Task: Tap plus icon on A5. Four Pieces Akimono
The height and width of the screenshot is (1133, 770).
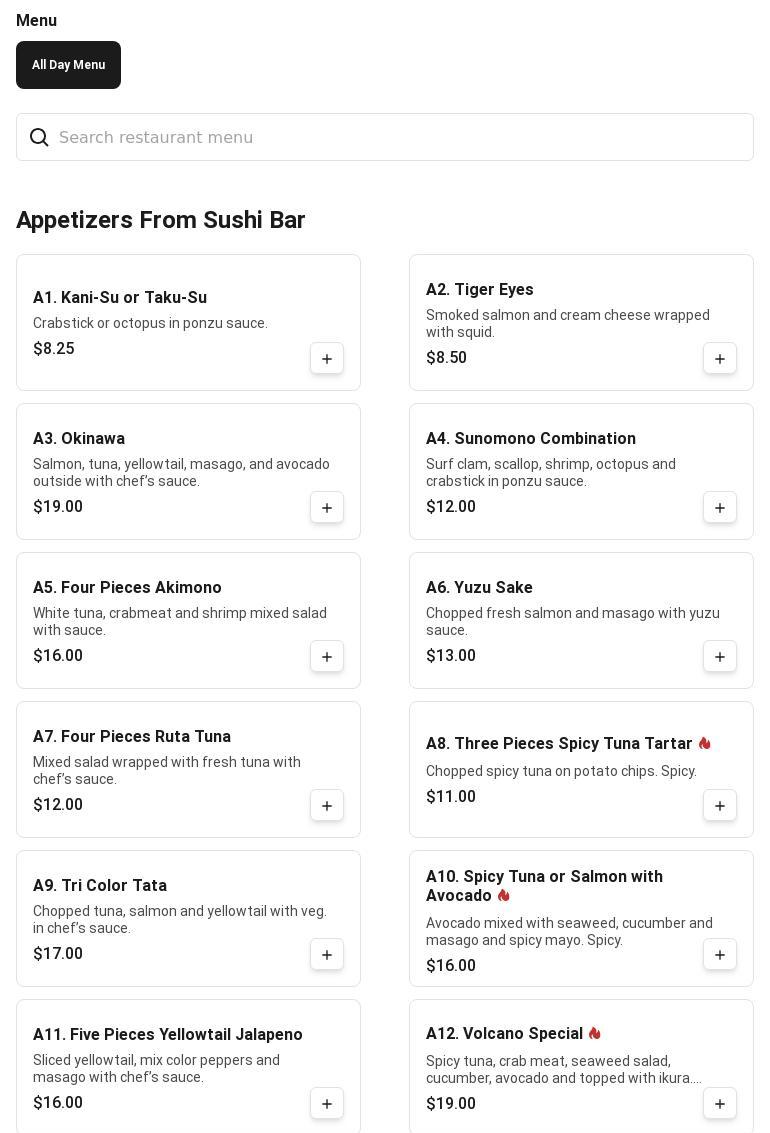Action: point(326,656)
